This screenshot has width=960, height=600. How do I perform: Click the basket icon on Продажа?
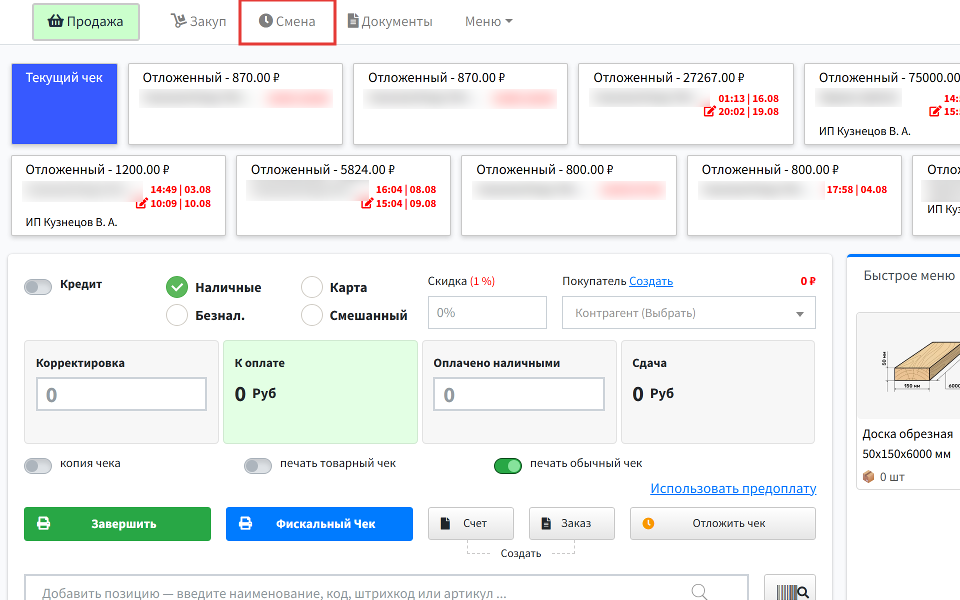tap(55, 21)
